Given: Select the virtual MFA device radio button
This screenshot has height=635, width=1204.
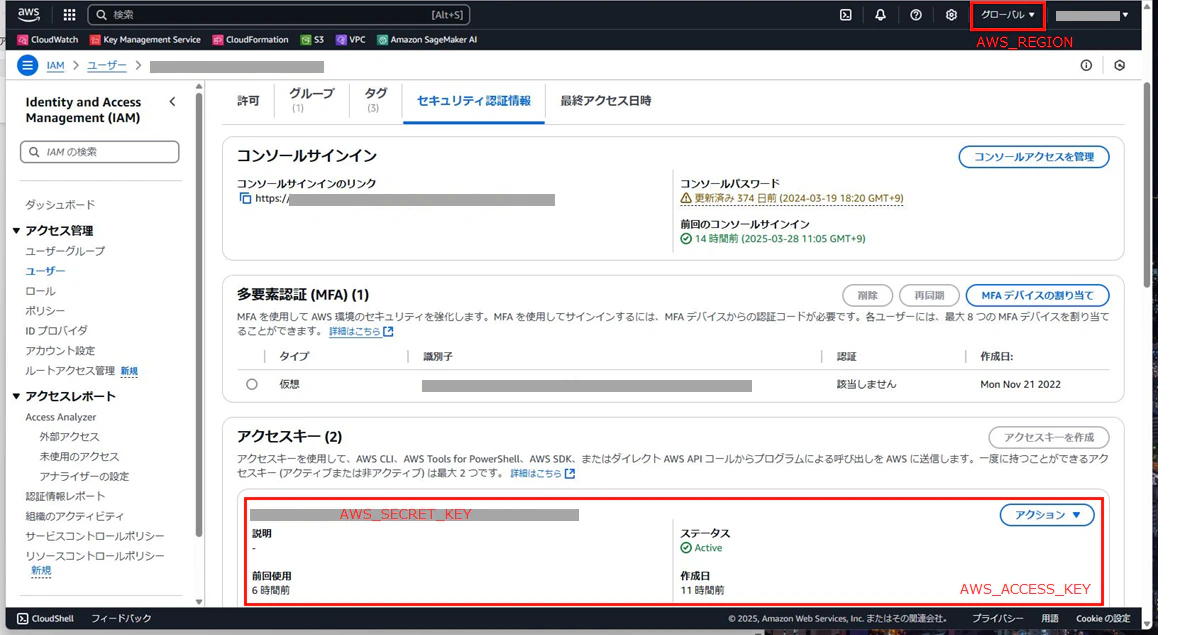Looking at the screenshot, I should (251, 384).
